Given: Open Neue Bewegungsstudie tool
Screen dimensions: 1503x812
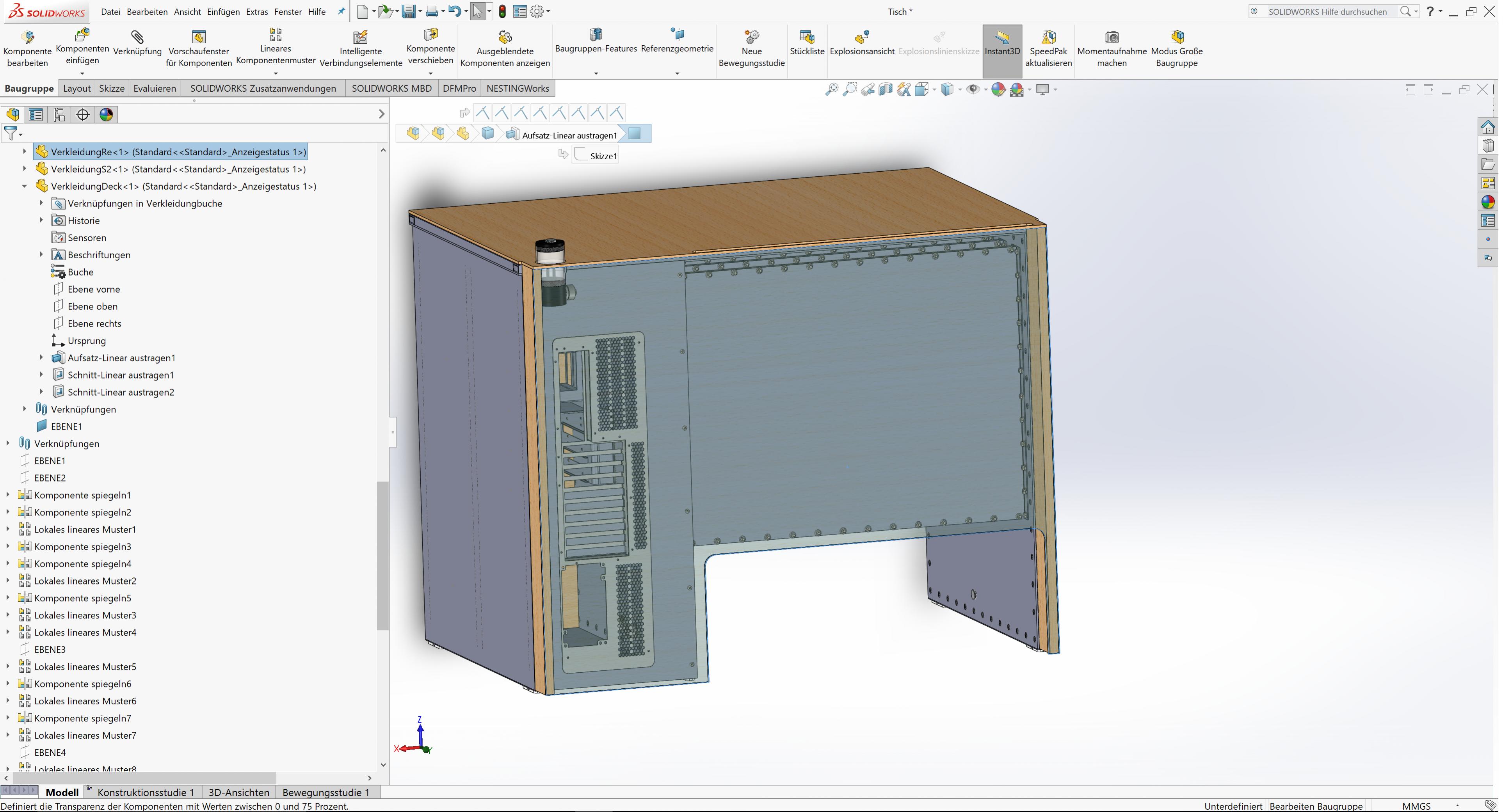Looking at the screenshot, I should 752,38.
